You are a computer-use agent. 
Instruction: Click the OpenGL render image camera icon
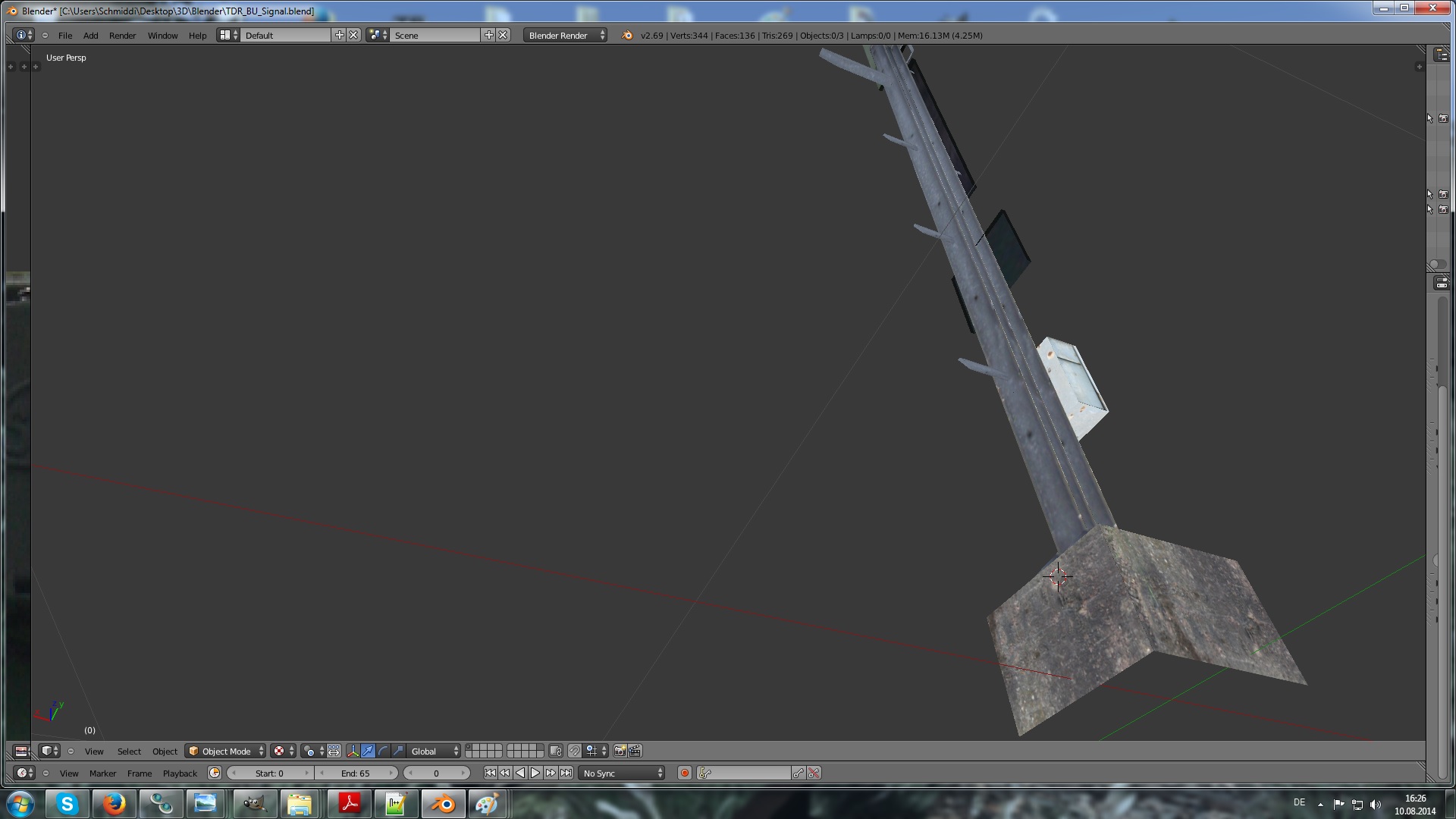[620, 751]
